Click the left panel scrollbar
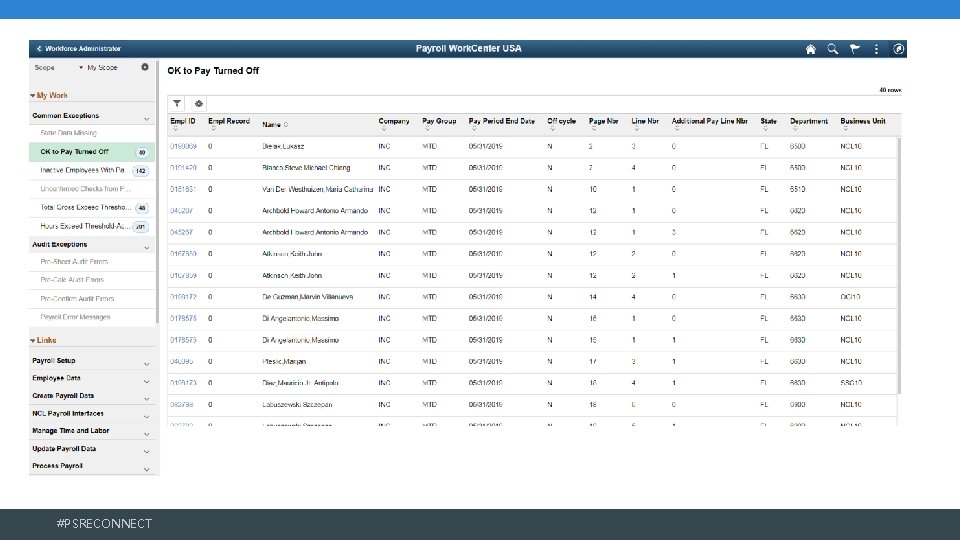This screenshot has height=540, width=960. (x=157, y=193)
